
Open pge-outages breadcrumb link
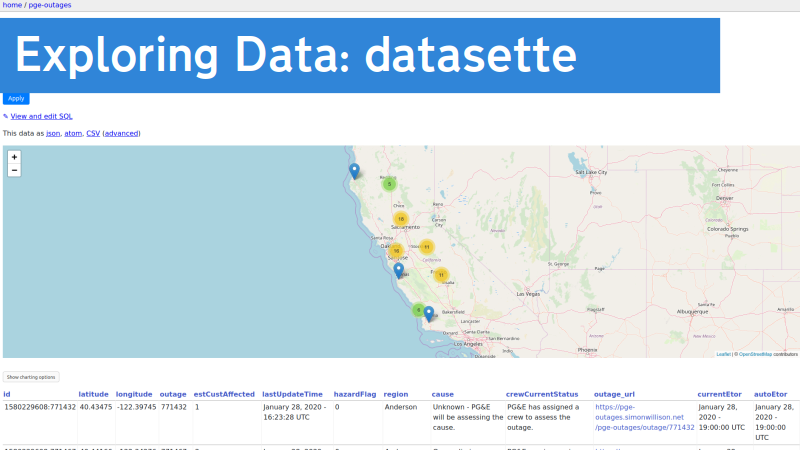pyautogui.click(x=49, y=5)
